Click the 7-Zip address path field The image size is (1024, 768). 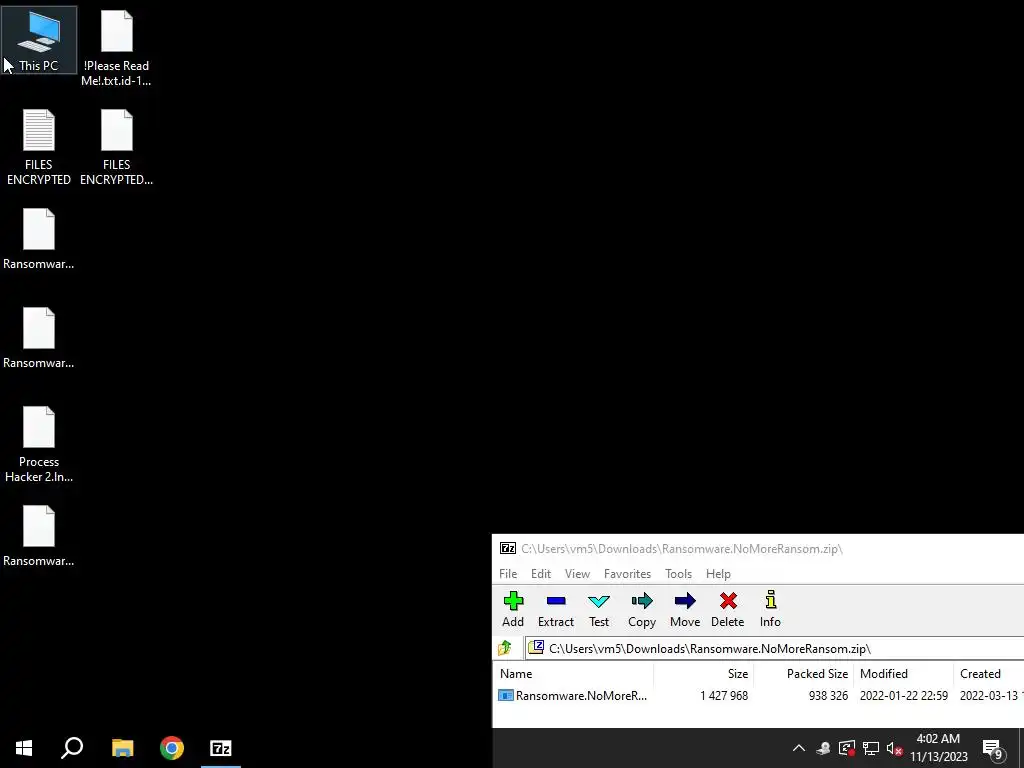coord(775,648)
